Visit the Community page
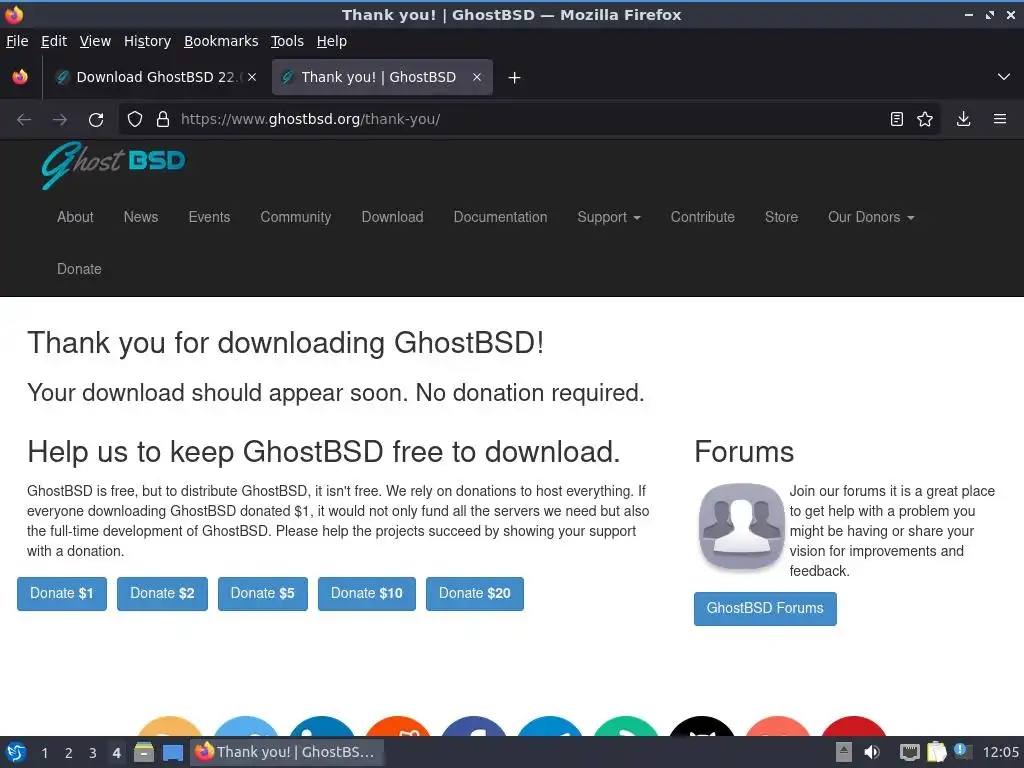The image size is (1024, 768). [x=296, y=217]
